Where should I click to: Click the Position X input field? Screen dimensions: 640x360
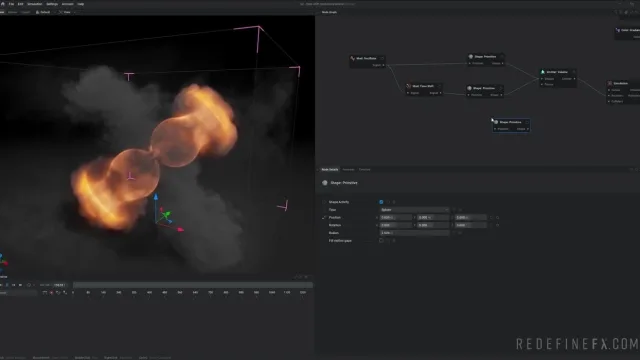[x=395, y=218]
